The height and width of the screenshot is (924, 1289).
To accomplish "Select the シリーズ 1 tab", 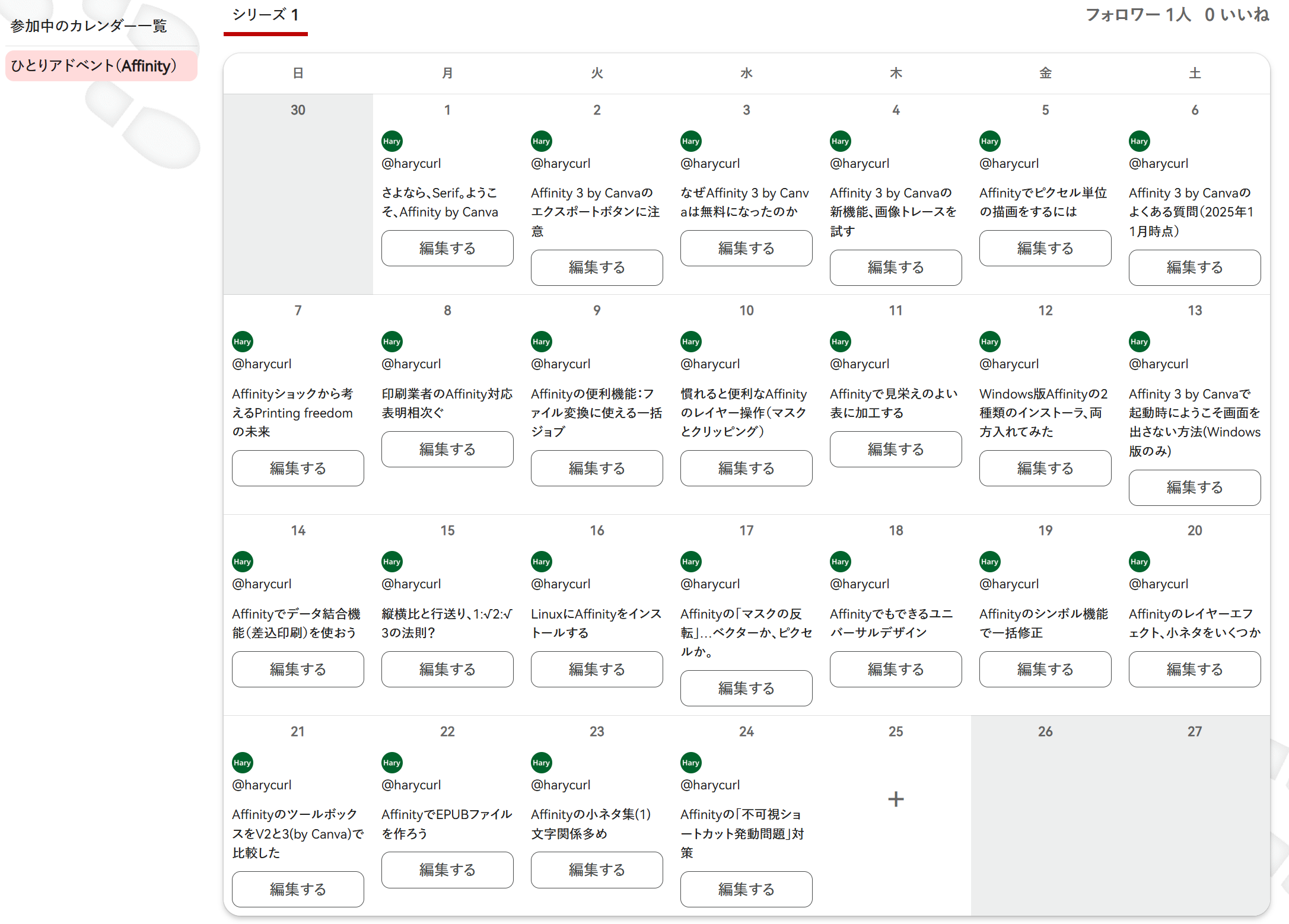I will pyautogui.click(x=265, y=15).
